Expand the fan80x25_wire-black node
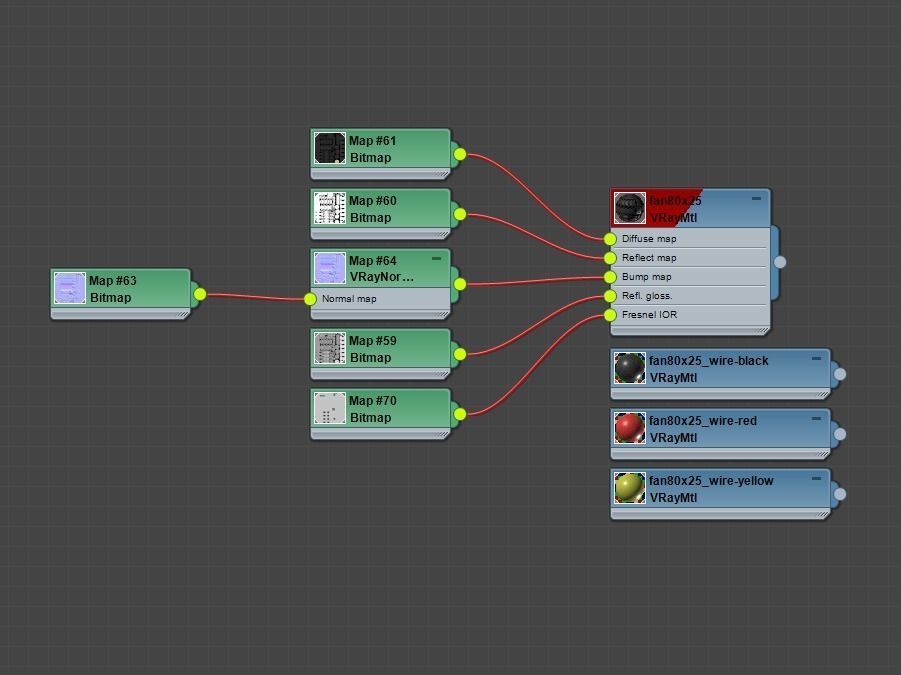Screen dimensions: 901x675 (816, 358)
